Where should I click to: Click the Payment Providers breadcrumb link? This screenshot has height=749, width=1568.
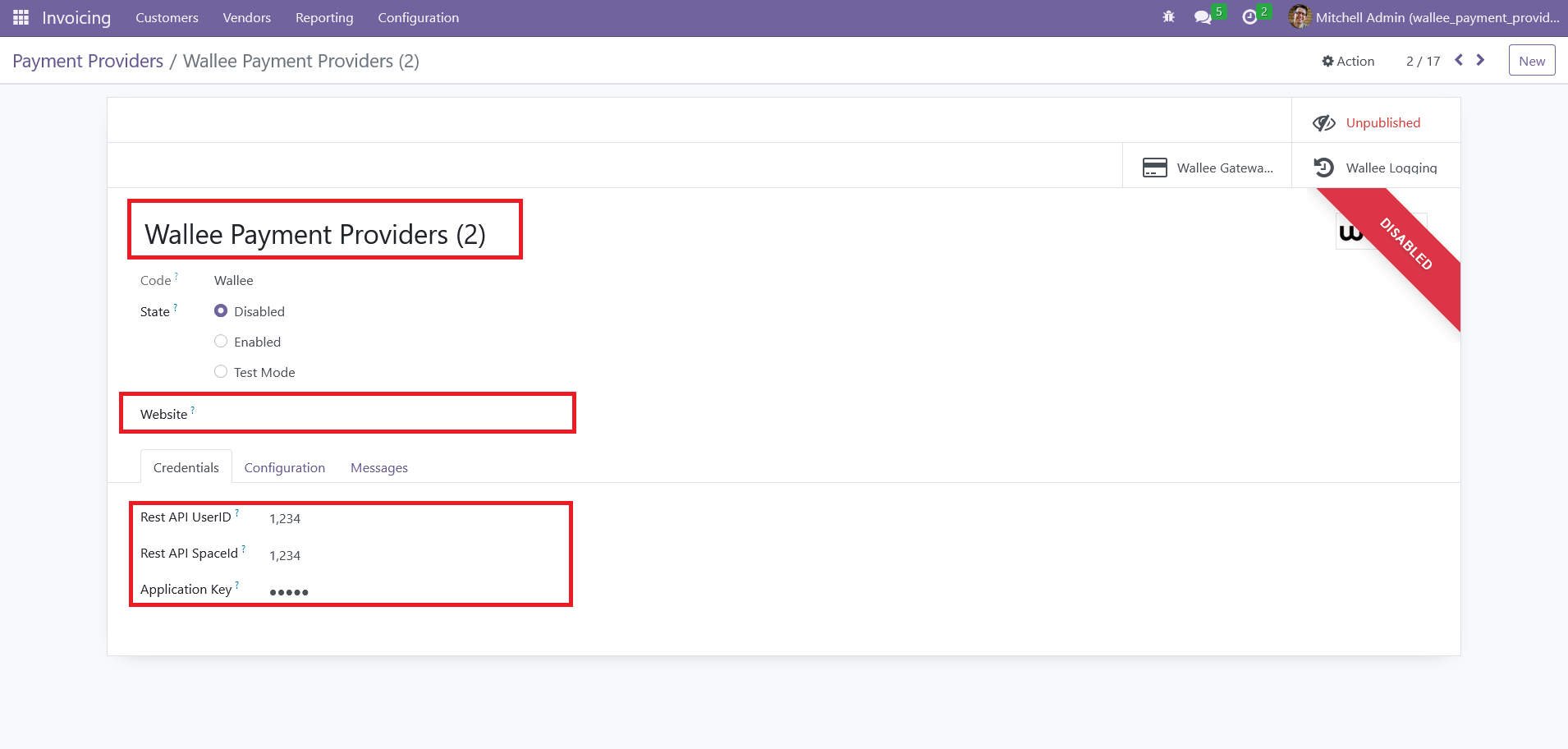88,61
